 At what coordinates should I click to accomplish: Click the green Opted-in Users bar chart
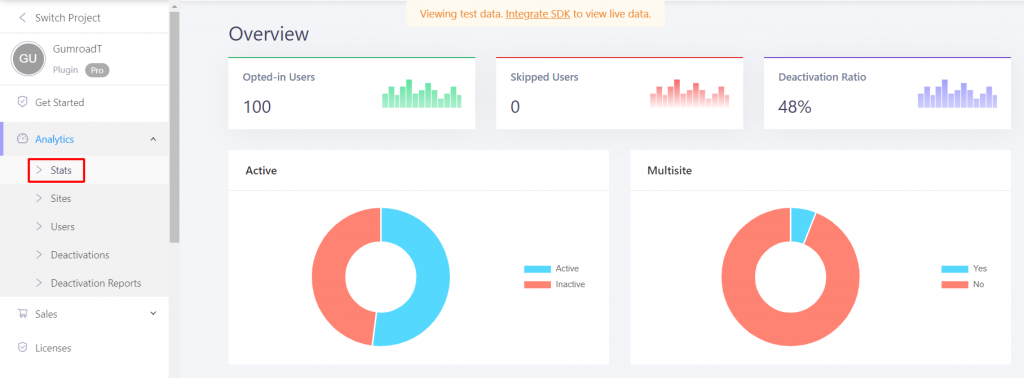tap(422, 93)
